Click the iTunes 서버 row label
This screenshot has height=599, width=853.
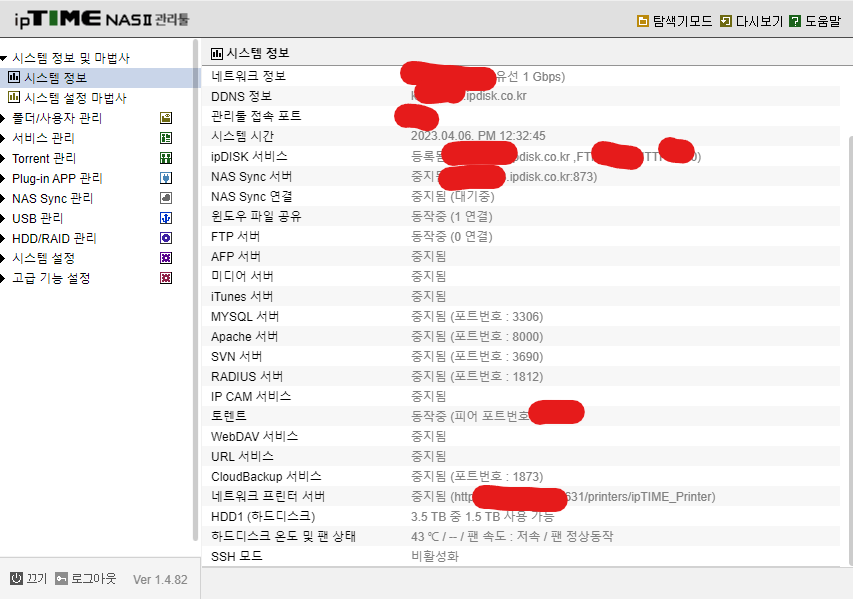coord(242,297)
